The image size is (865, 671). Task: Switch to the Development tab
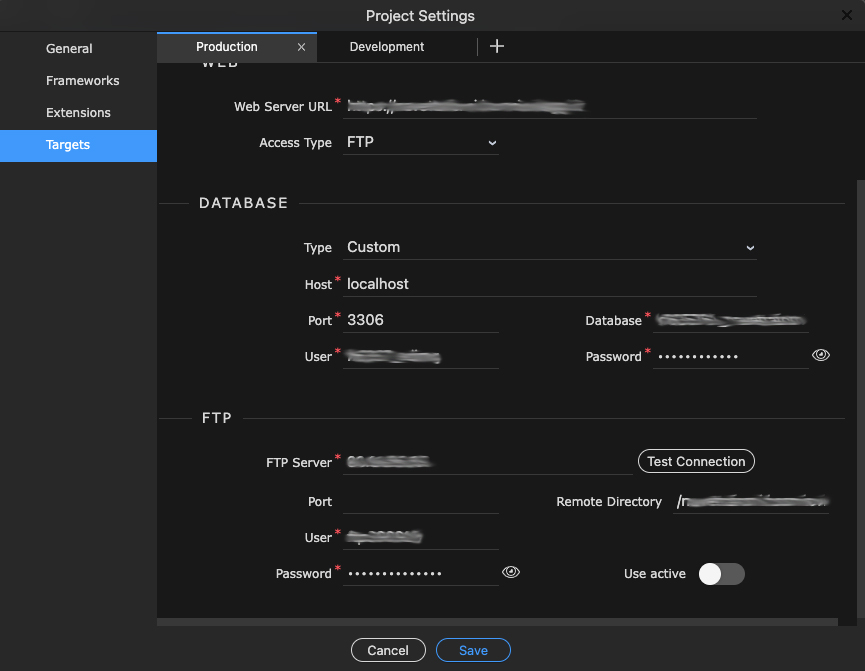coord(387,47)
